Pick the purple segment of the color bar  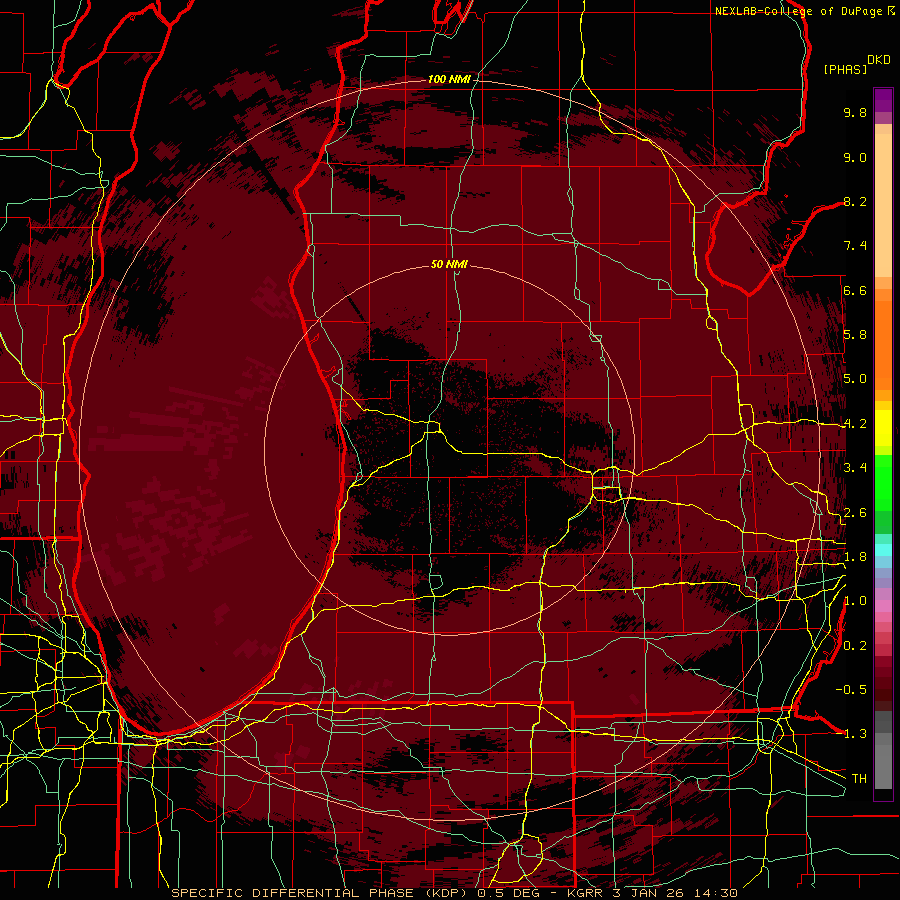pos(883,101)
